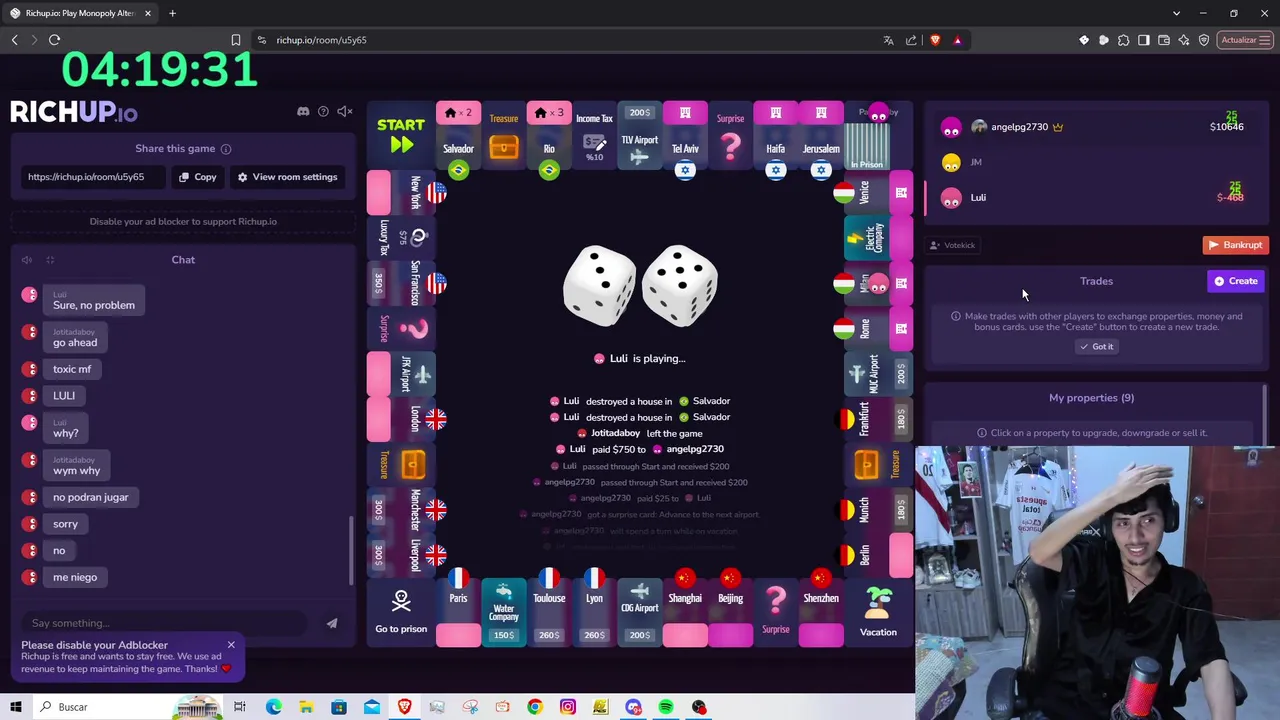1280x720 pixels.
Task: Click the Vacation corner tile
Action: [878, 613]
